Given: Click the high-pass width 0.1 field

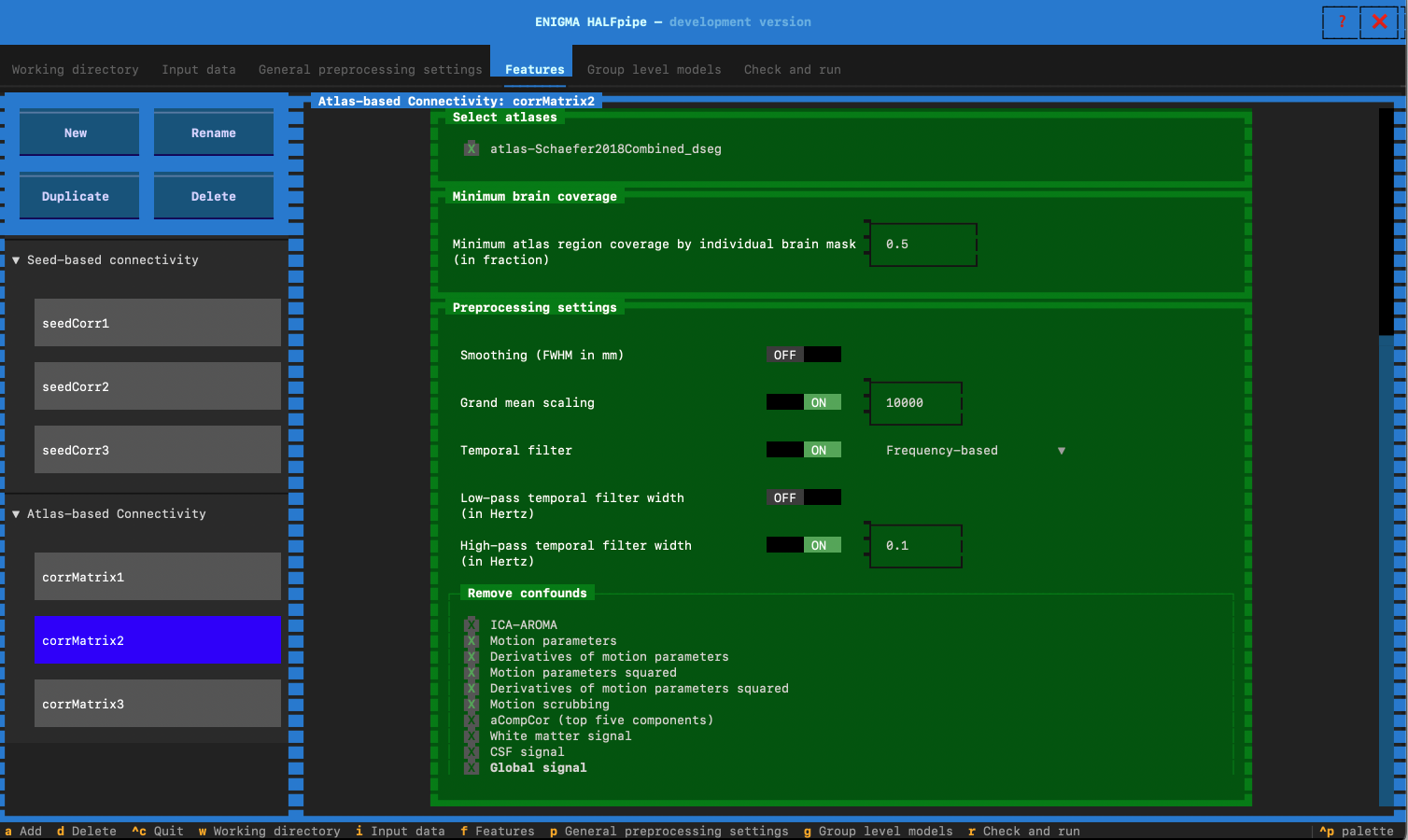Looking at the screenshot, I should [x=916, y=546].
